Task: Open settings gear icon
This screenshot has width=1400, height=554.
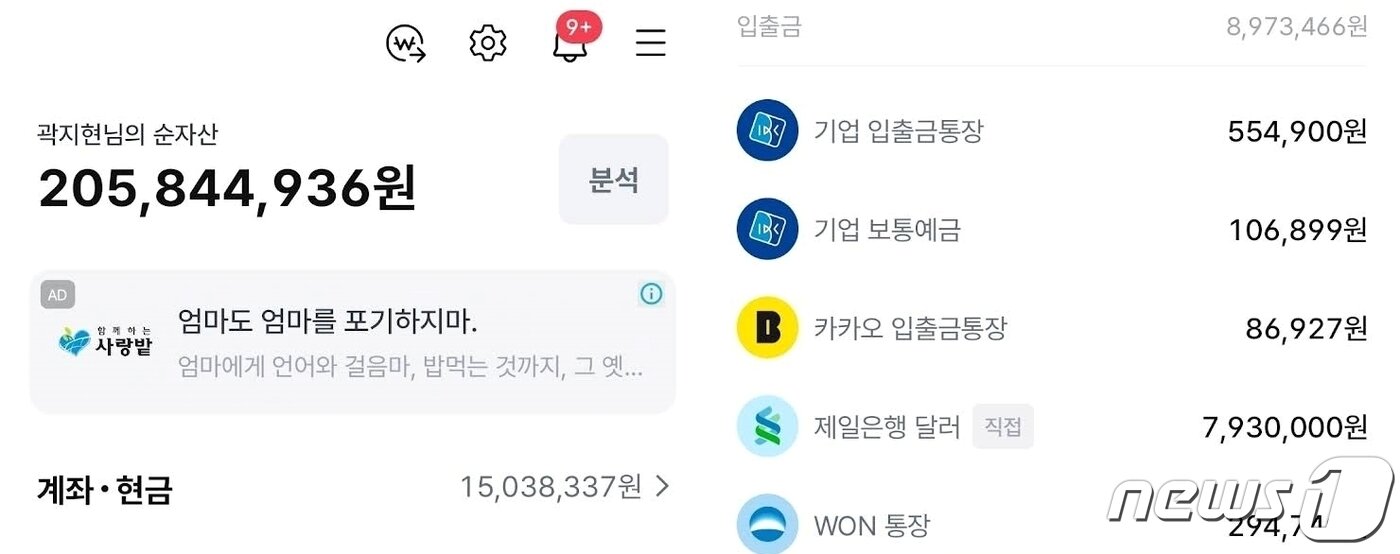Action: (x=488, y=43)
